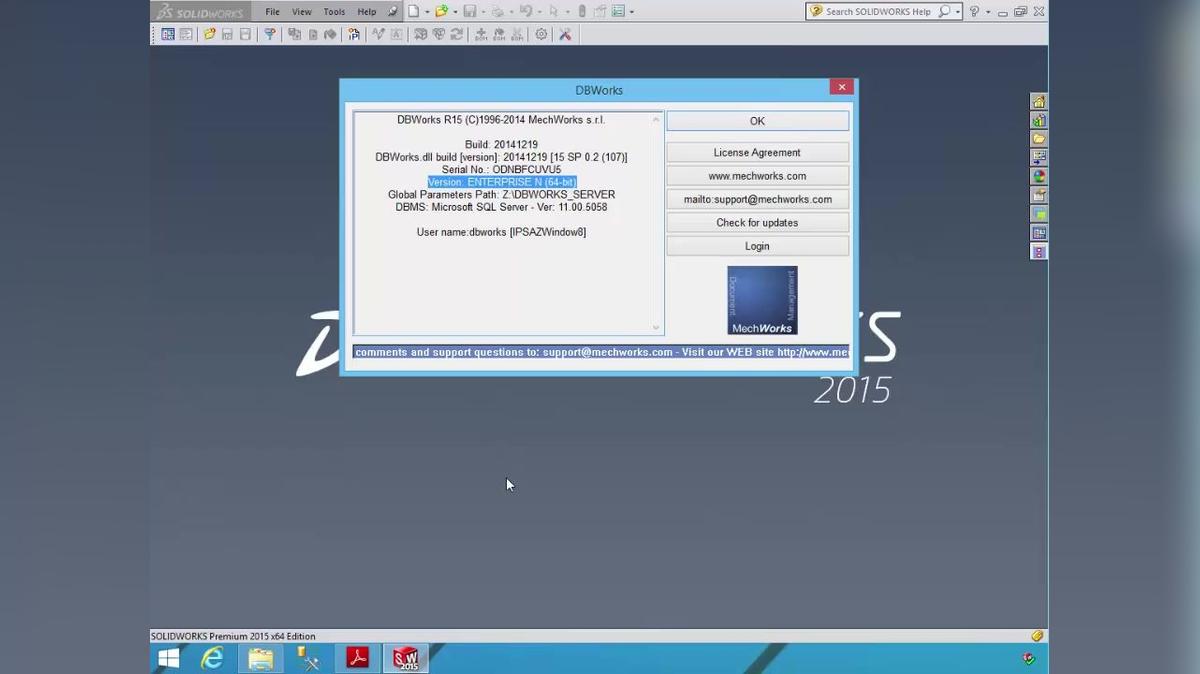
Task: Click the funnel filter icon in DBWorks toolbar
Action: point(269,34)
